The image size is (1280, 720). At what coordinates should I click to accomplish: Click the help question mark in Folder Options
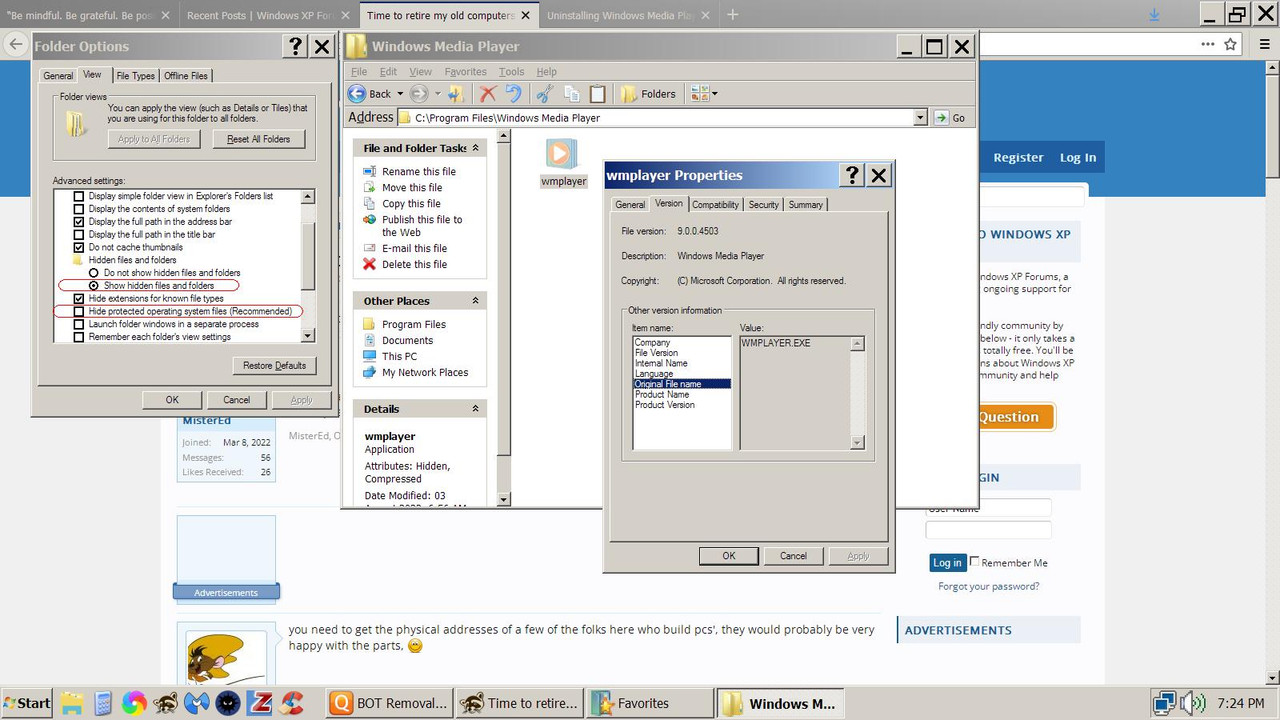click(x=295, y=46)
